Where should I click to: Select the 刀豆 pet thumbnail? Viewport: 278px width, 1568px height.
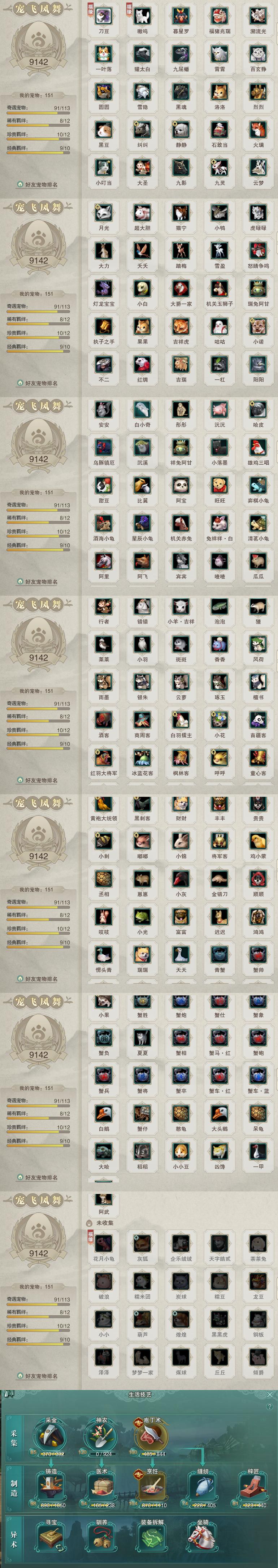(x=104, y=17)
